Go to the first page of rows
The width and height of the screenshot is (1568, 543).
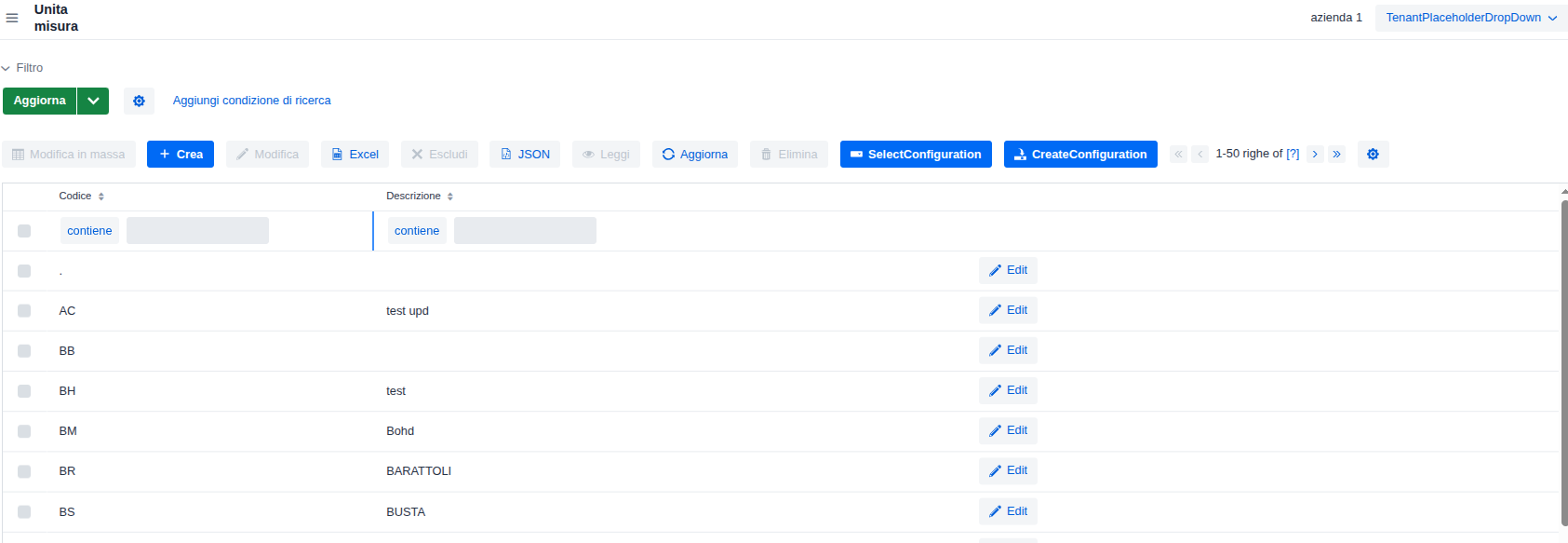tap(1178, 154)
